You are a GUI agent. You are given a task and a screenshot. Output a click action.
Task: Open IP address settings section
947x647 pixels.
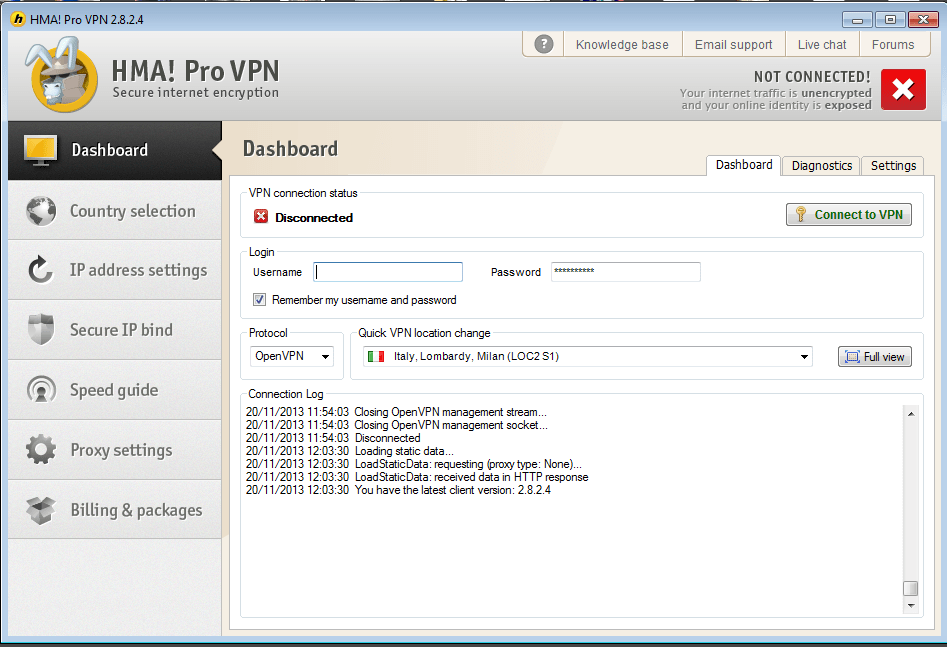(x=115, y=269)
